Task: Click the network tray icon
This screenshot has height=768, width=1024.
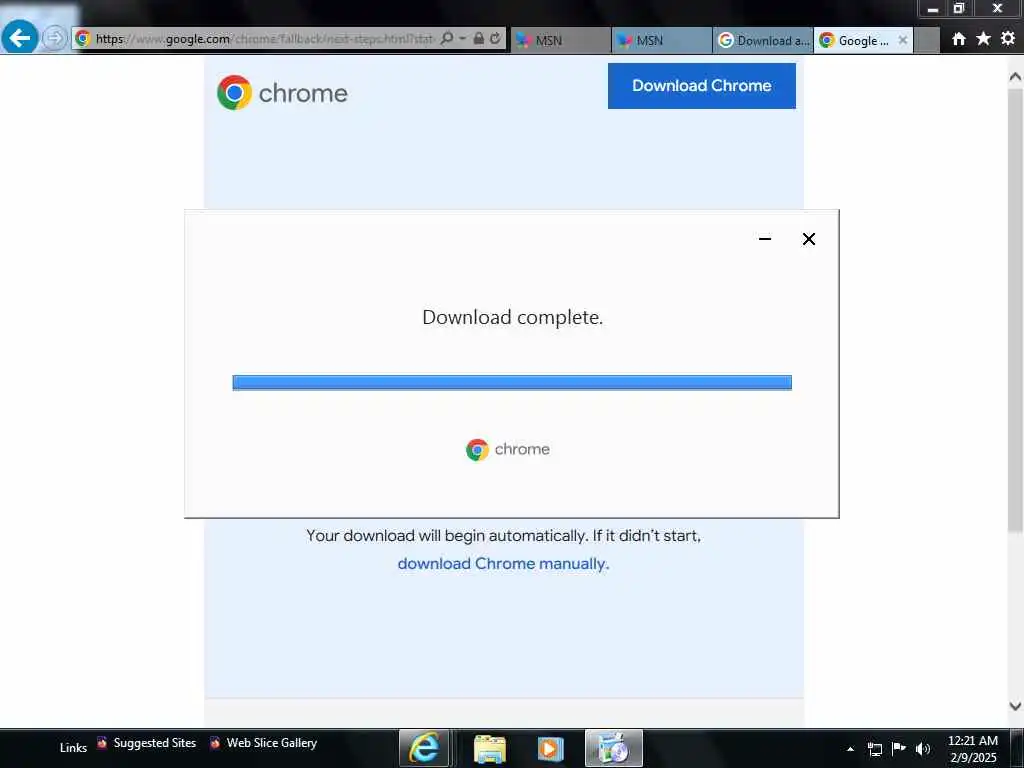Action: (874, 749)
